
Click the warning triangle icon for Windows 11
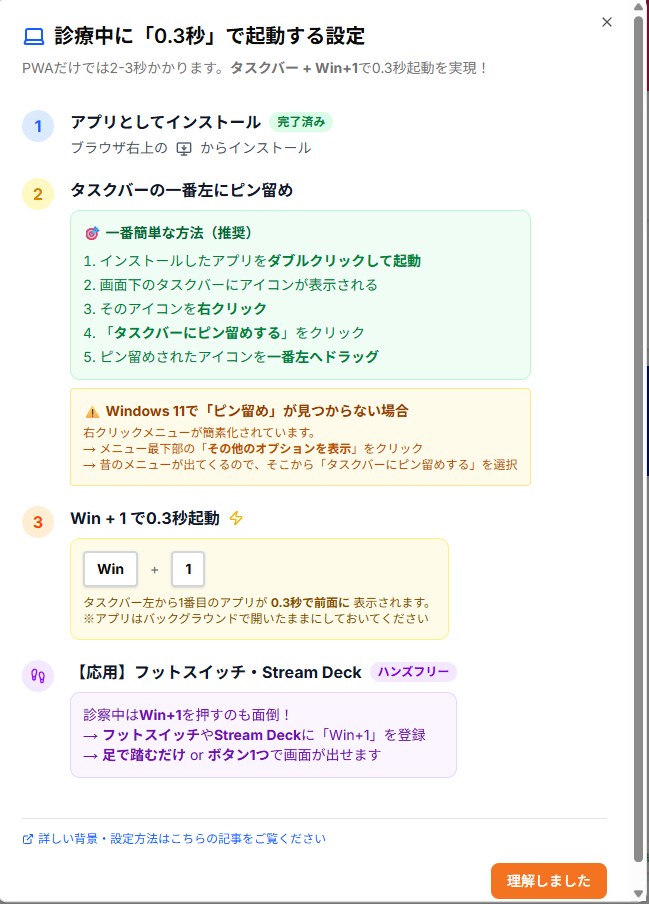(92, 411)
